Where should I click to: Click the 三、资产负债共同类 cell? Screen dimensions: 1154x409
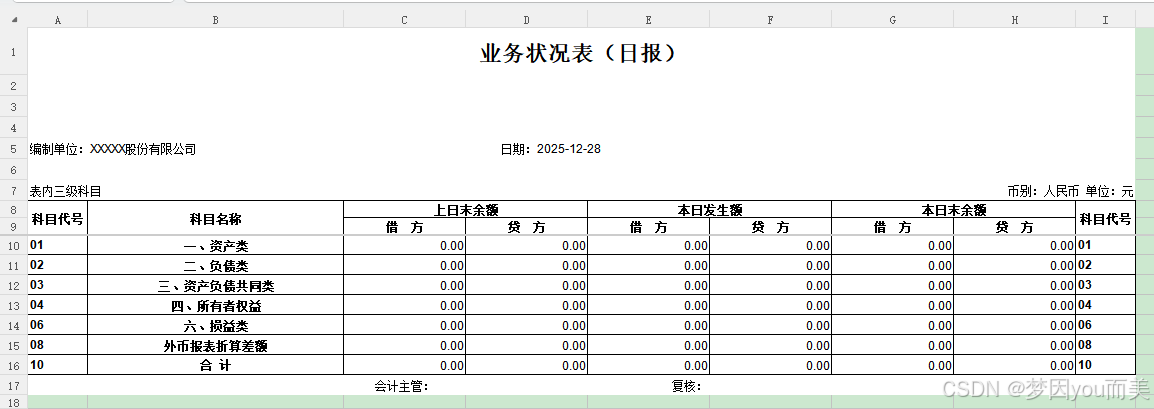216,285
